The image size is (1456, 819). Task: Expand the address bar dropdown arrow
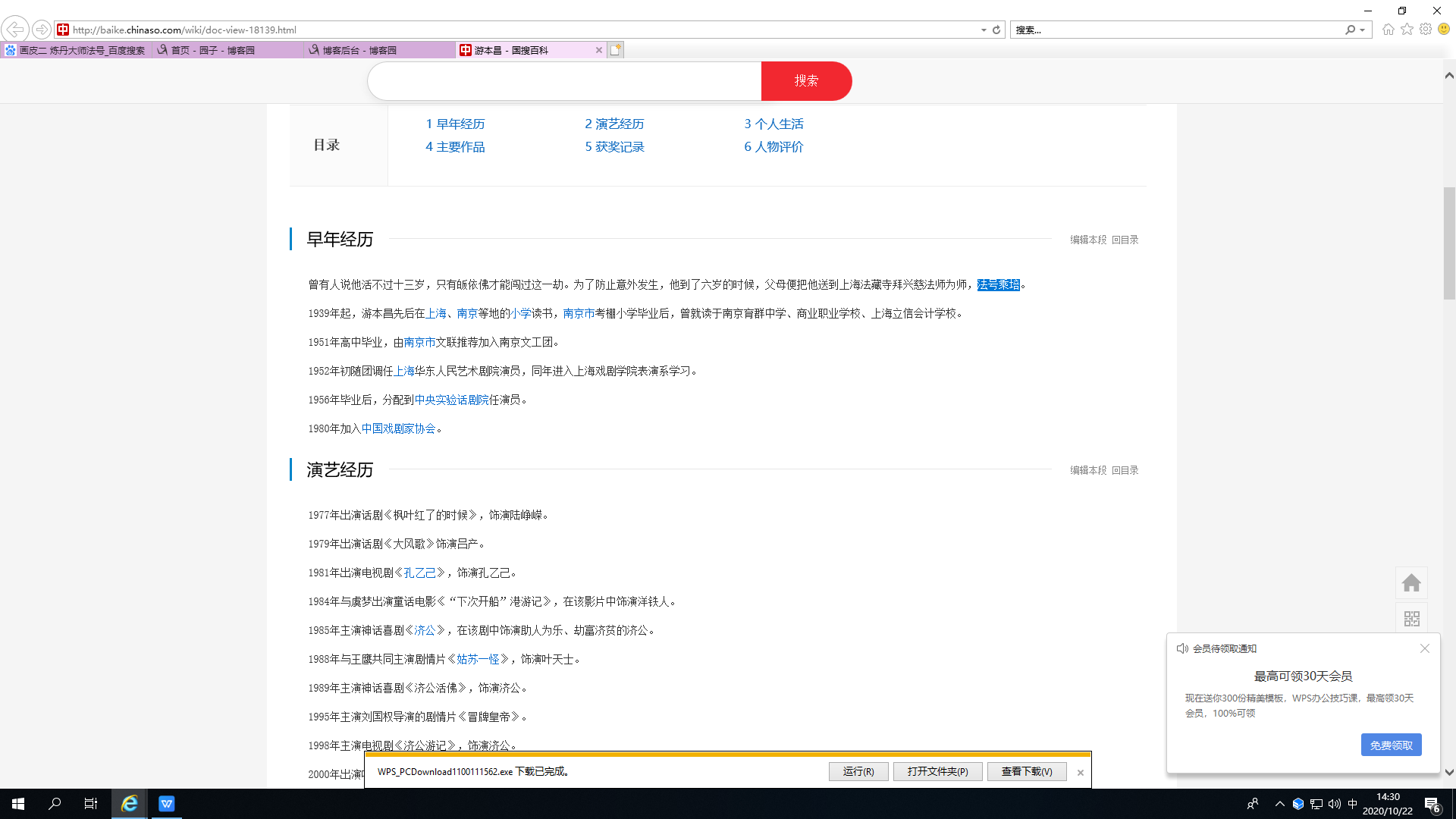pos(984,30)
